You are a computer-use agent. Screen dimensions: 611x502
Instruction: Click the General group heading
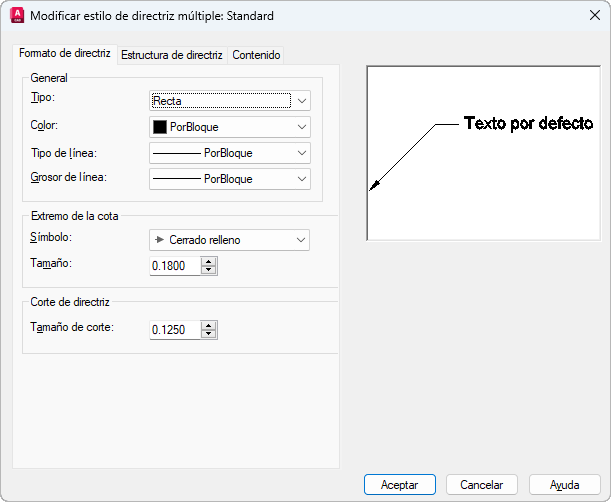click(x=49, y=78)
